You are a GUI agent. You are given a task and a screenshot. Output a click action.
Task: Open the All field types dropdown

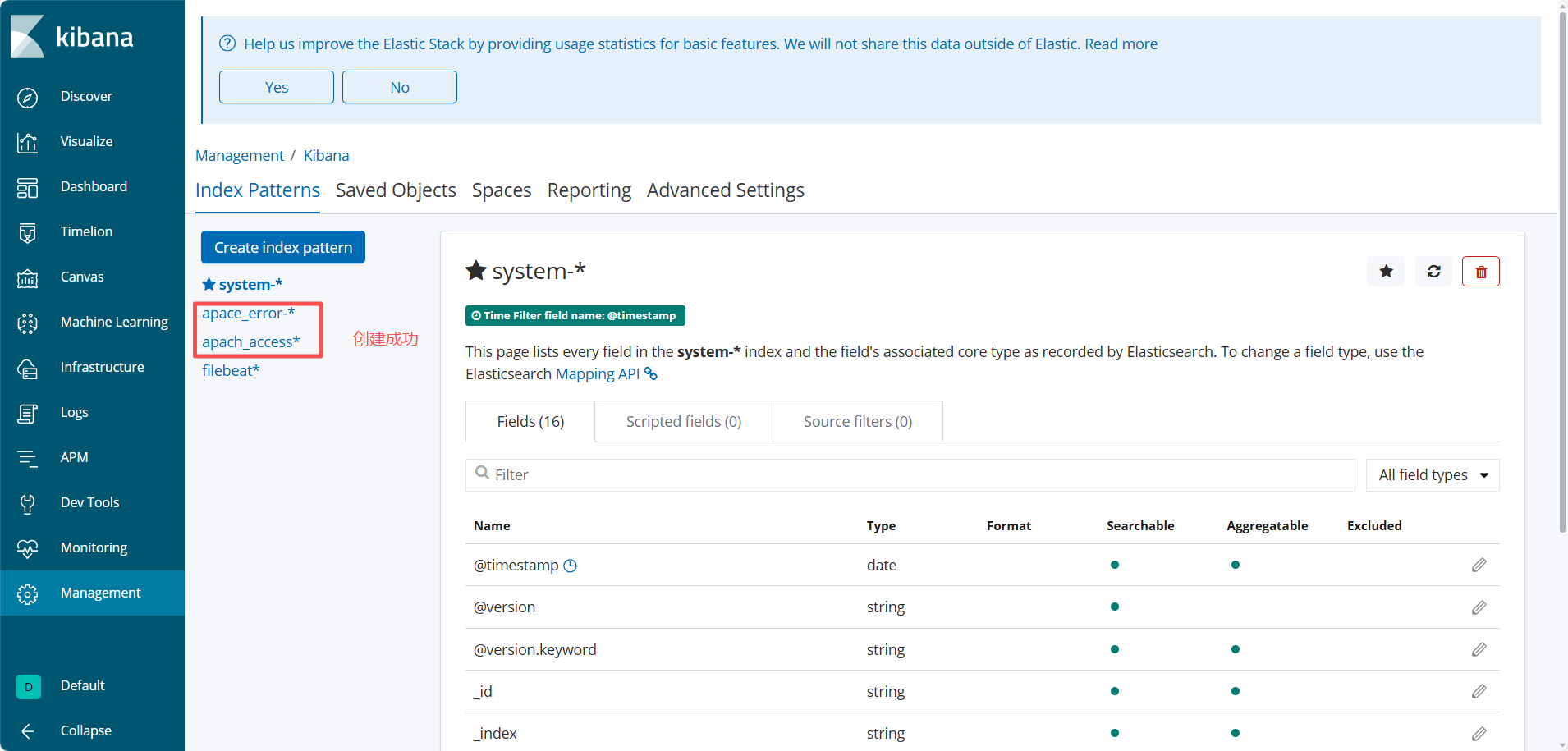[1432, 475]
